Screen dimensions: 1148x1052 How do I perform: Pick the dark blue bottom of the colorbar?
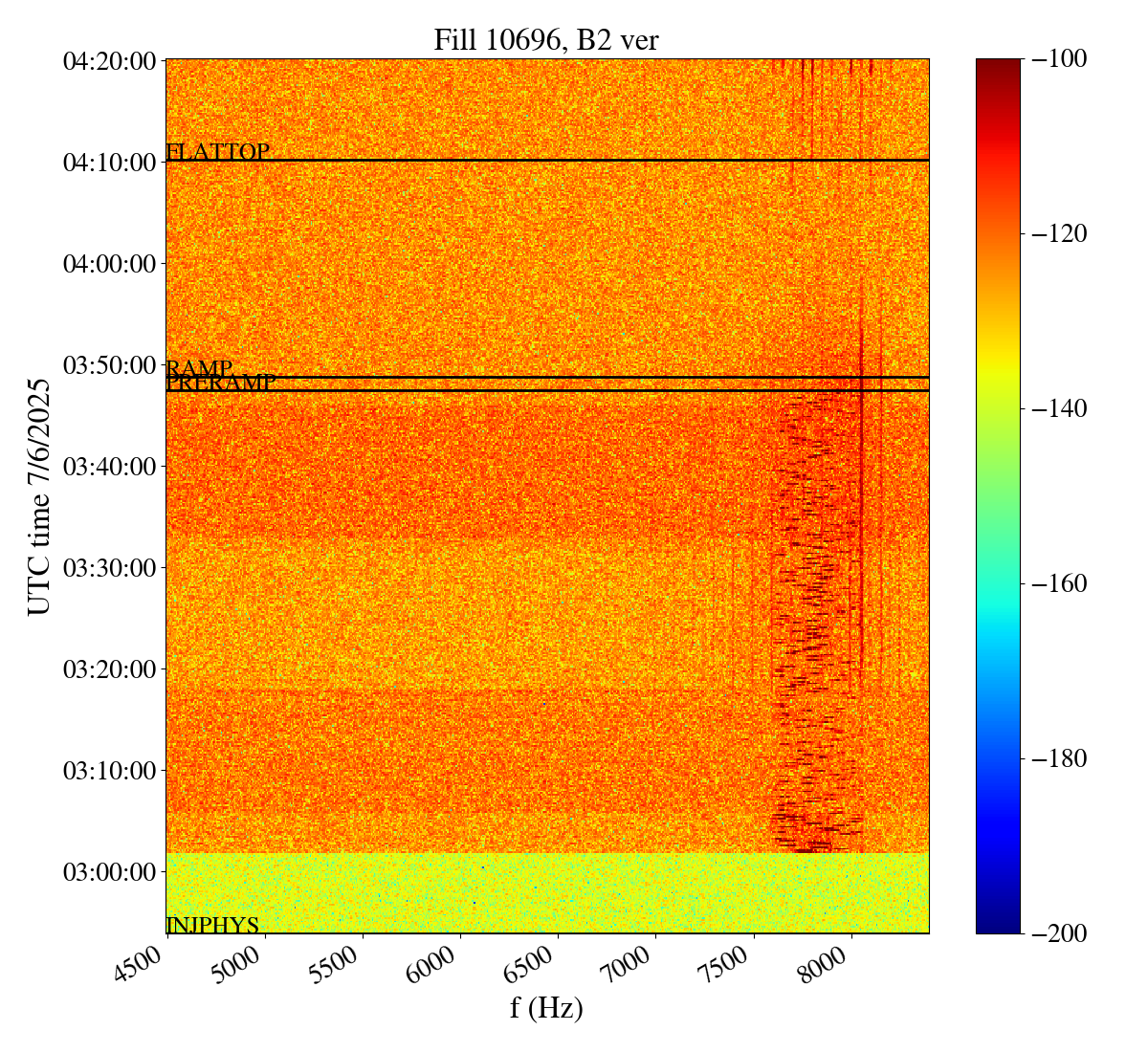click(998, 924)
